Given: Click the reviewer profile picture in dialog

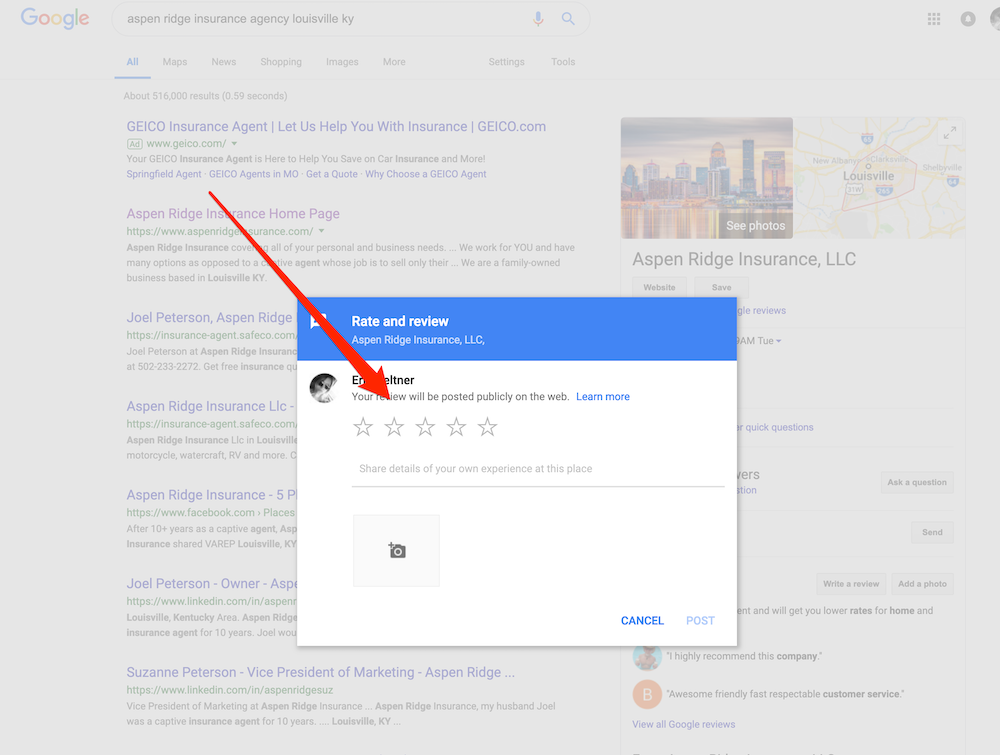Looking at the screenshot, I should coord(324,388).
